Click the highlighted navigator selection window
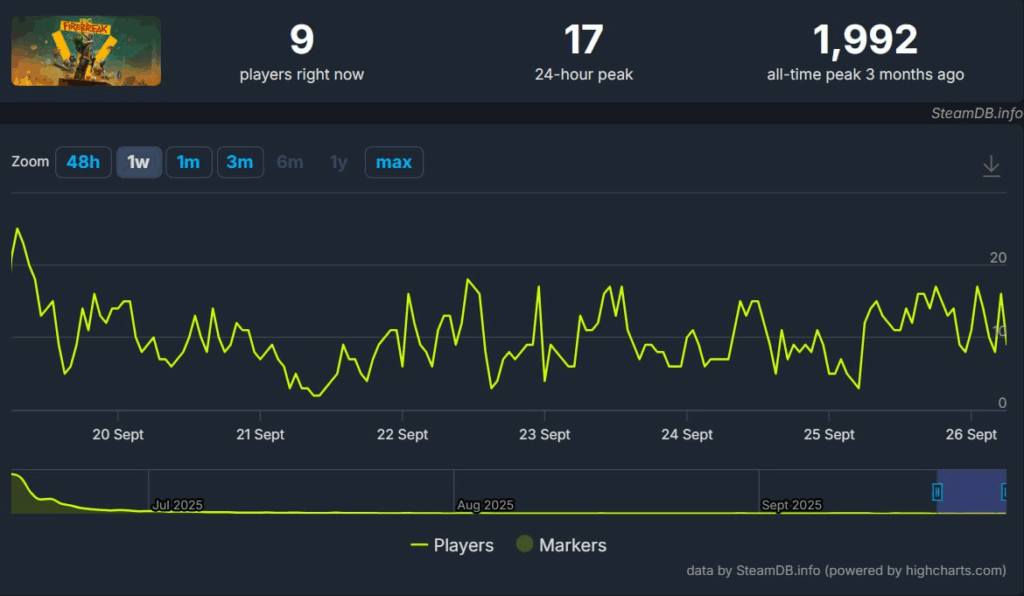 [x=971, y=491]
